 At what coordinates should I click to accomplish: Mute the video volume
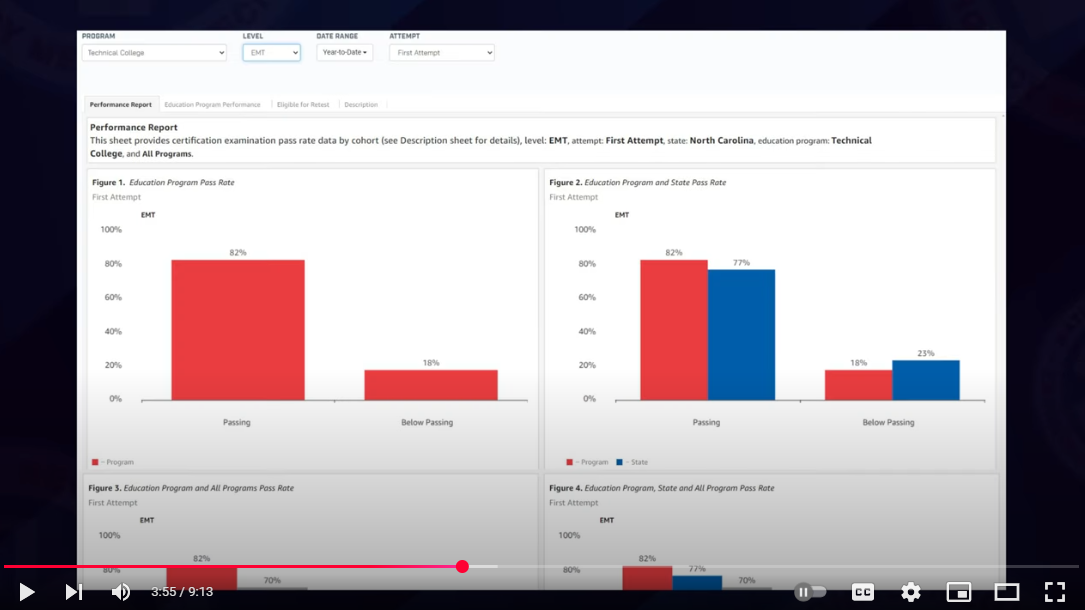(121, 592)
